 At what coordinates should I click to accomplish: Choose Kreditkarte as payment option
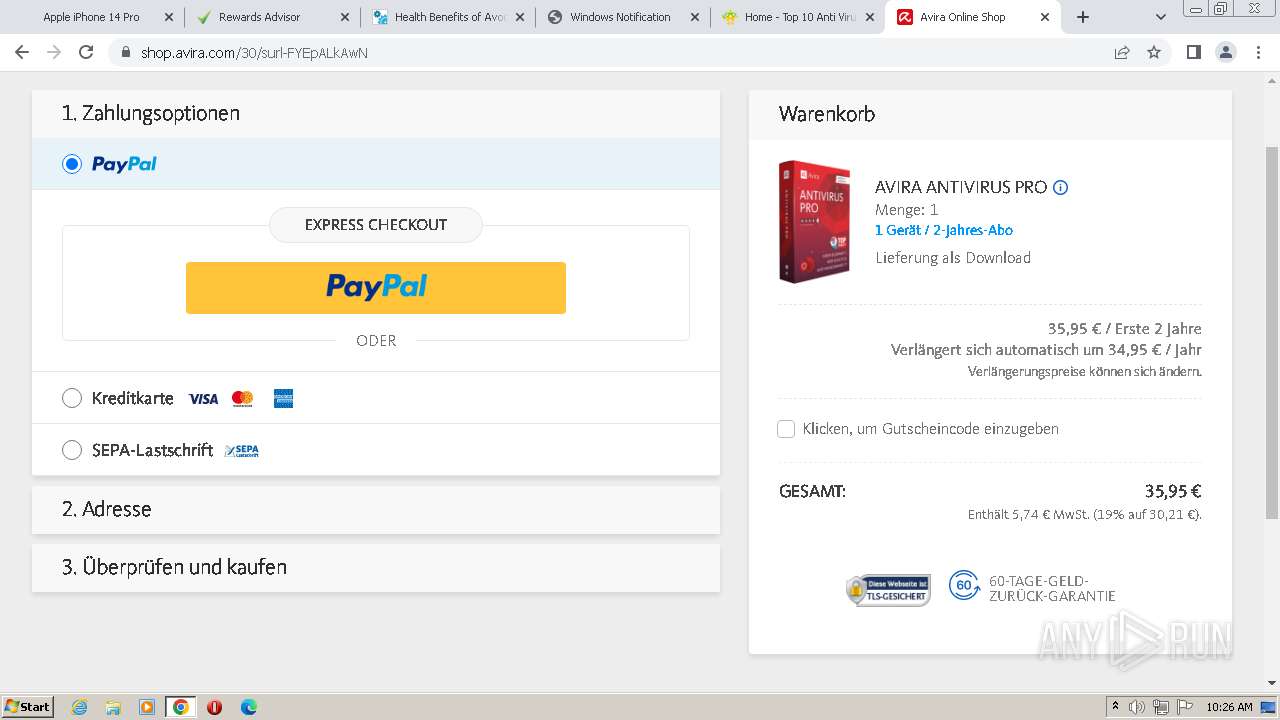tap(72, 398)
